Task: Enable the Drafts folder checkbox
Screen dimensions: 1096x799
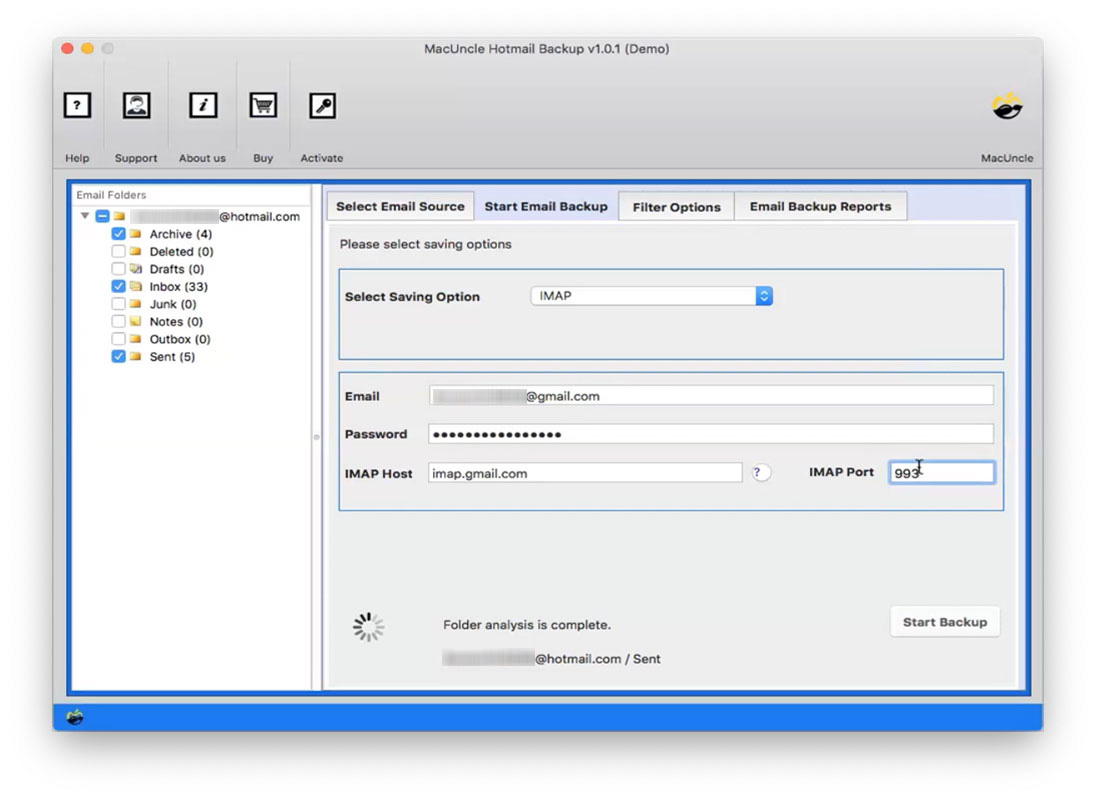Action: pyautogui.click(x=117, y=269)
